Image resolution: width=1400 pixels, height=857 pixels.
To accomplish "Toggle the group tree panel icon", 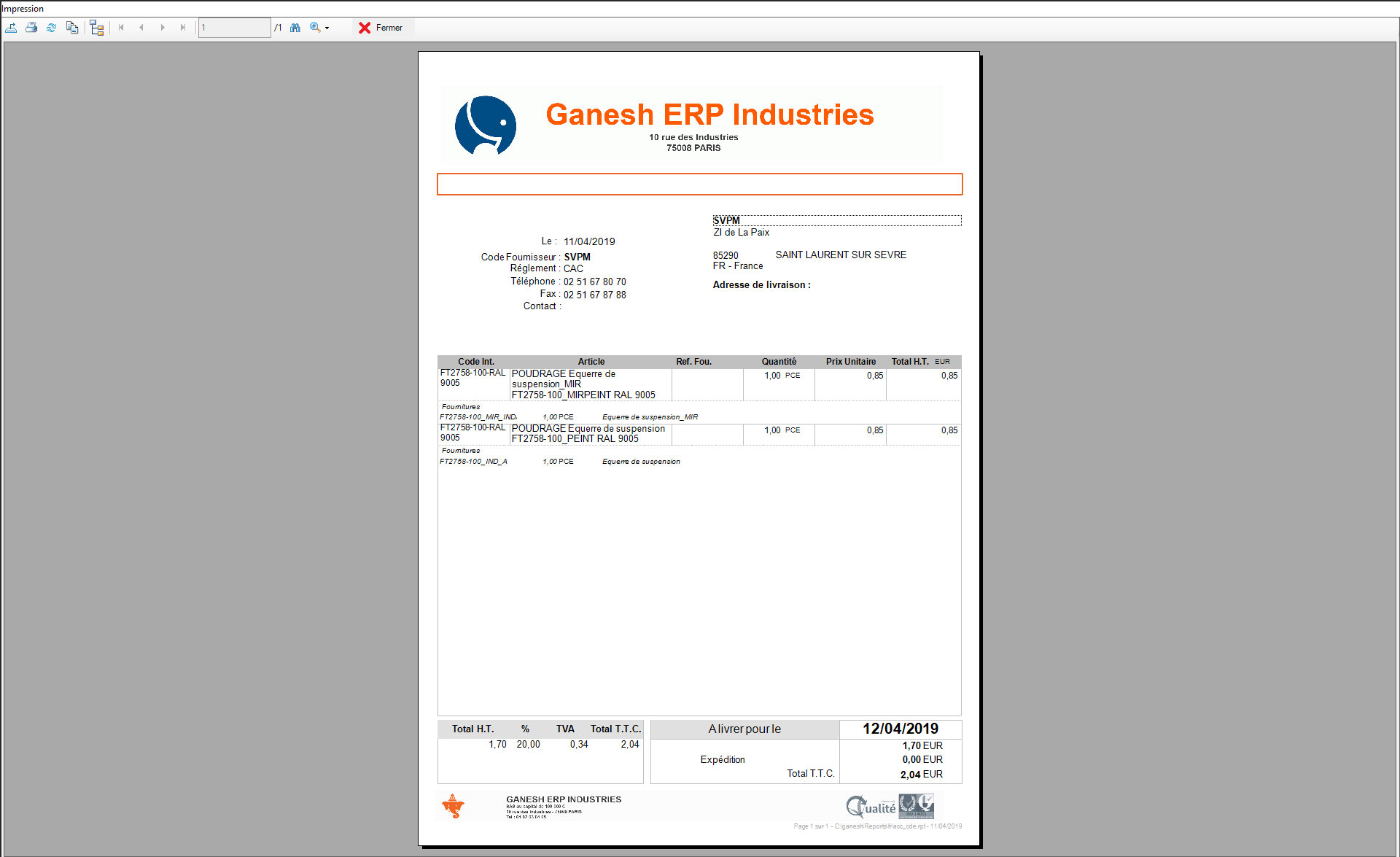I will [x=97, y=28].
